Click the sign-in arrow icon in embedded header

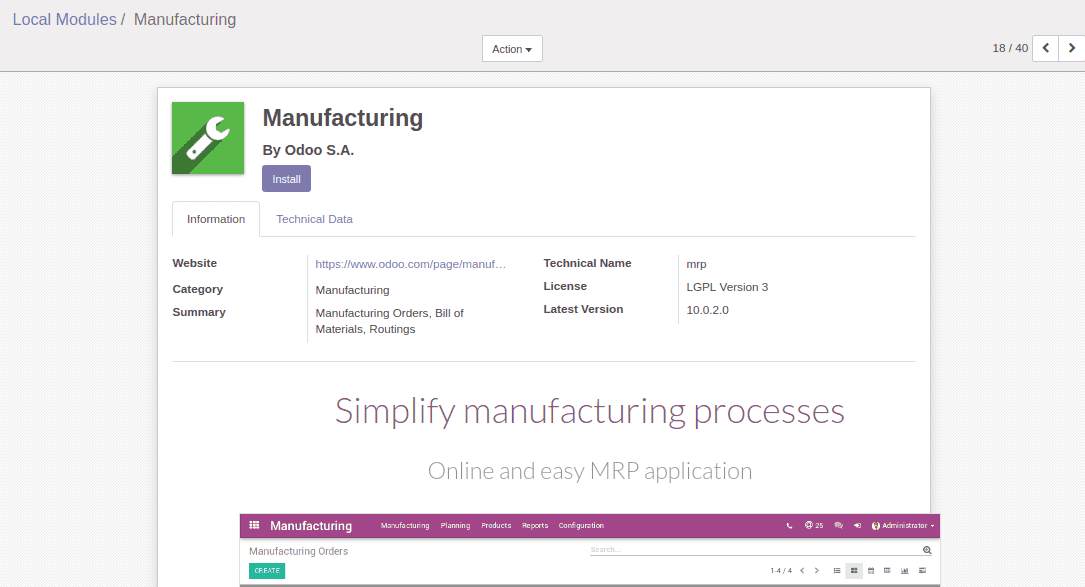tap(857, 525)
